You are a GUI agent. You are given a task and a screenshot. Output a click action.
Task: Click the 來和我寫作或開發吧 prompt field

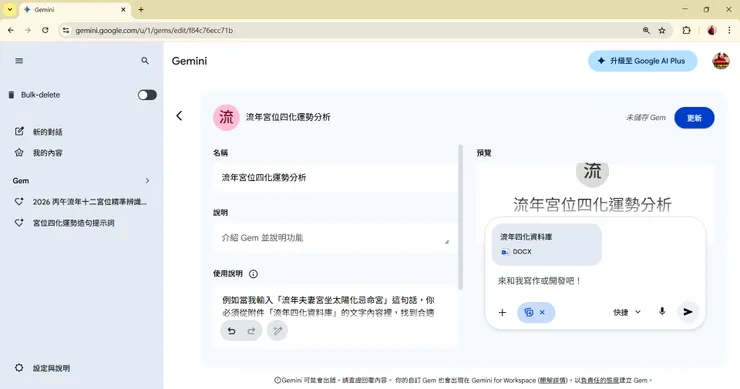539,281
